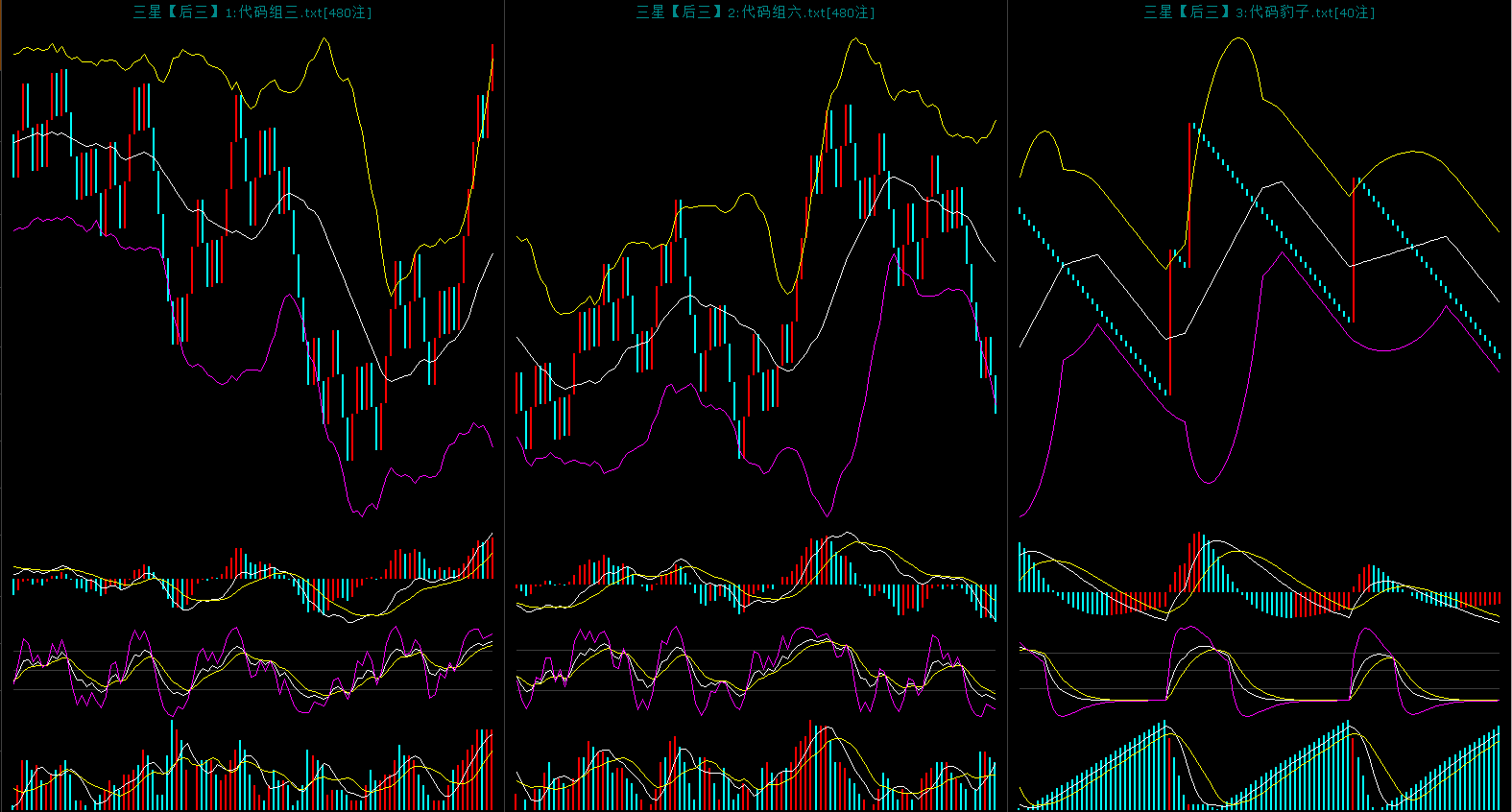Select the MACD histogram in 代码组三 panel
Viewport: 1512px width, 812px height.
[x=252, y=579]
